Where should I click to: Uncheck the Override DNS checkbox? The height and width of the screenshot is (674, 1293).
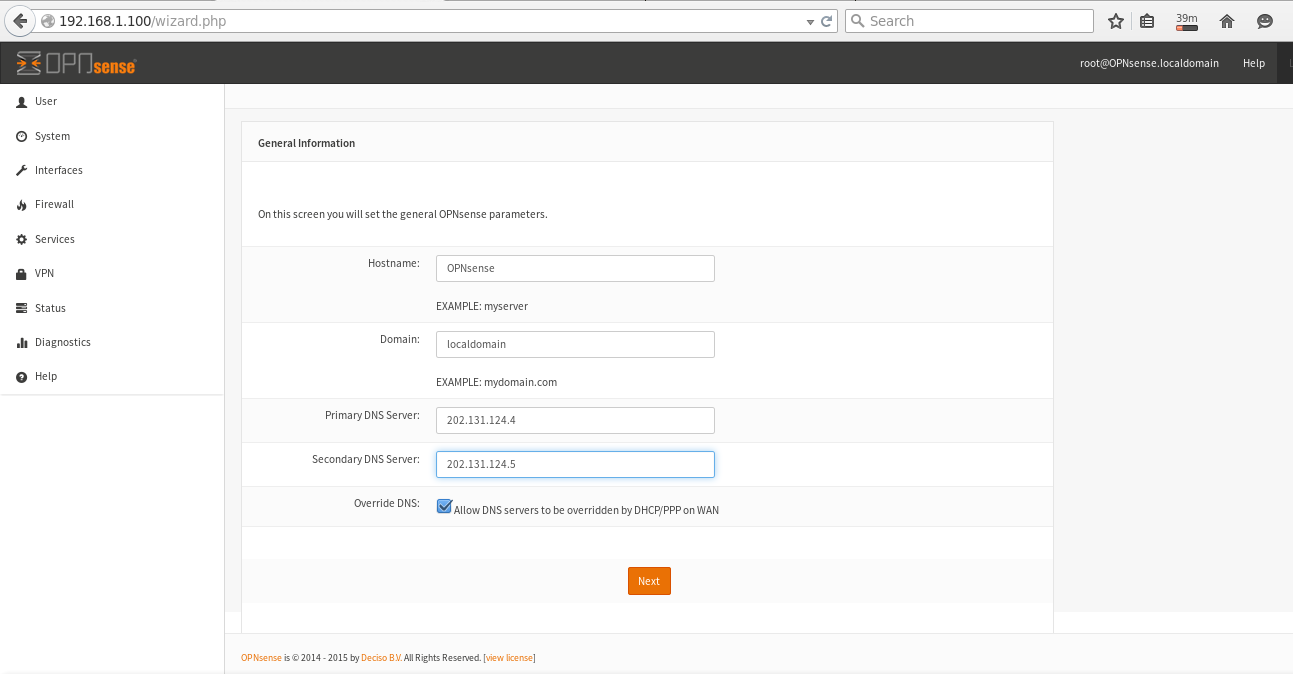(444, 506)
